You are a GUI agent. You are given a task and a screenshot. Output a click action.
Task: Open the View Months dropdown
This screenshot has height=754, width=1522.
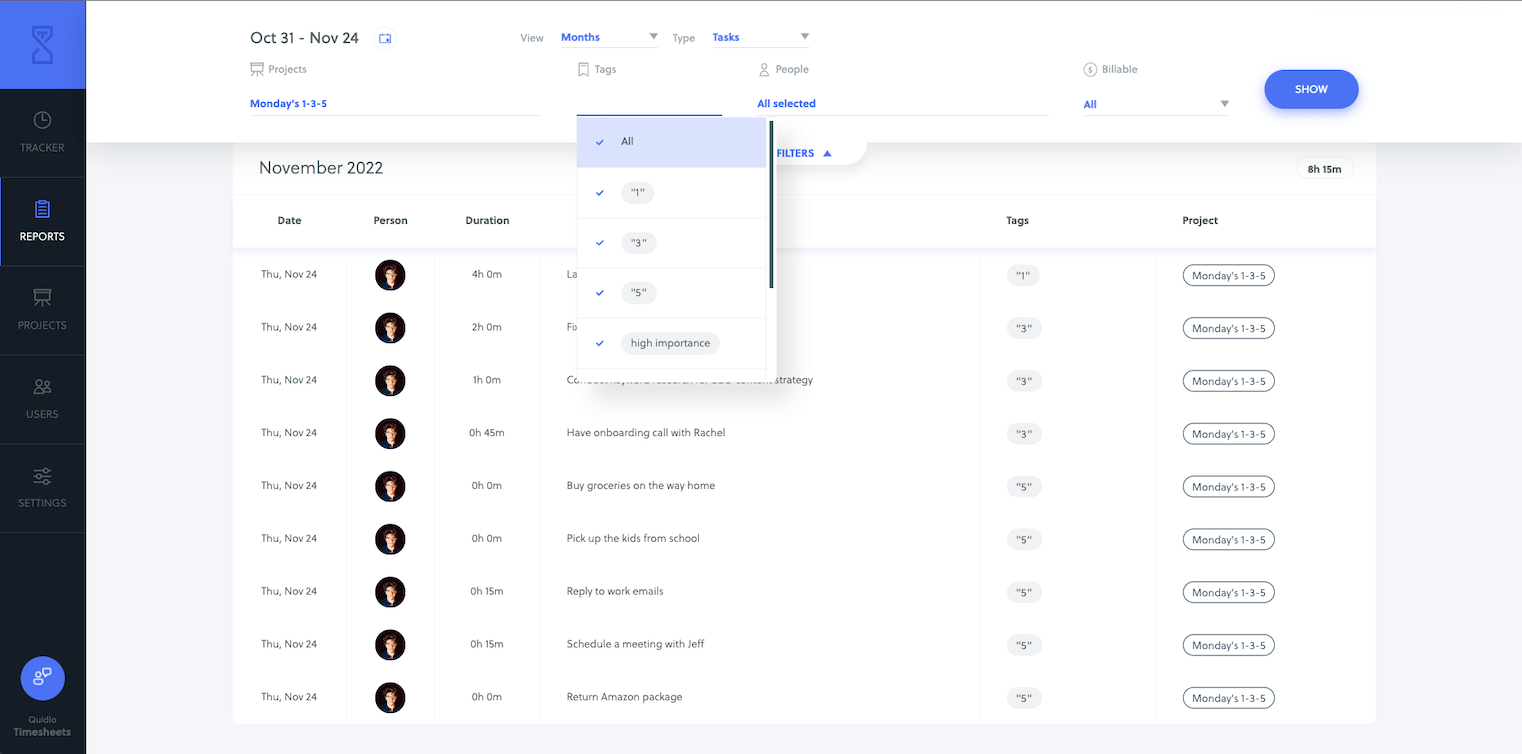coord(609,37)
